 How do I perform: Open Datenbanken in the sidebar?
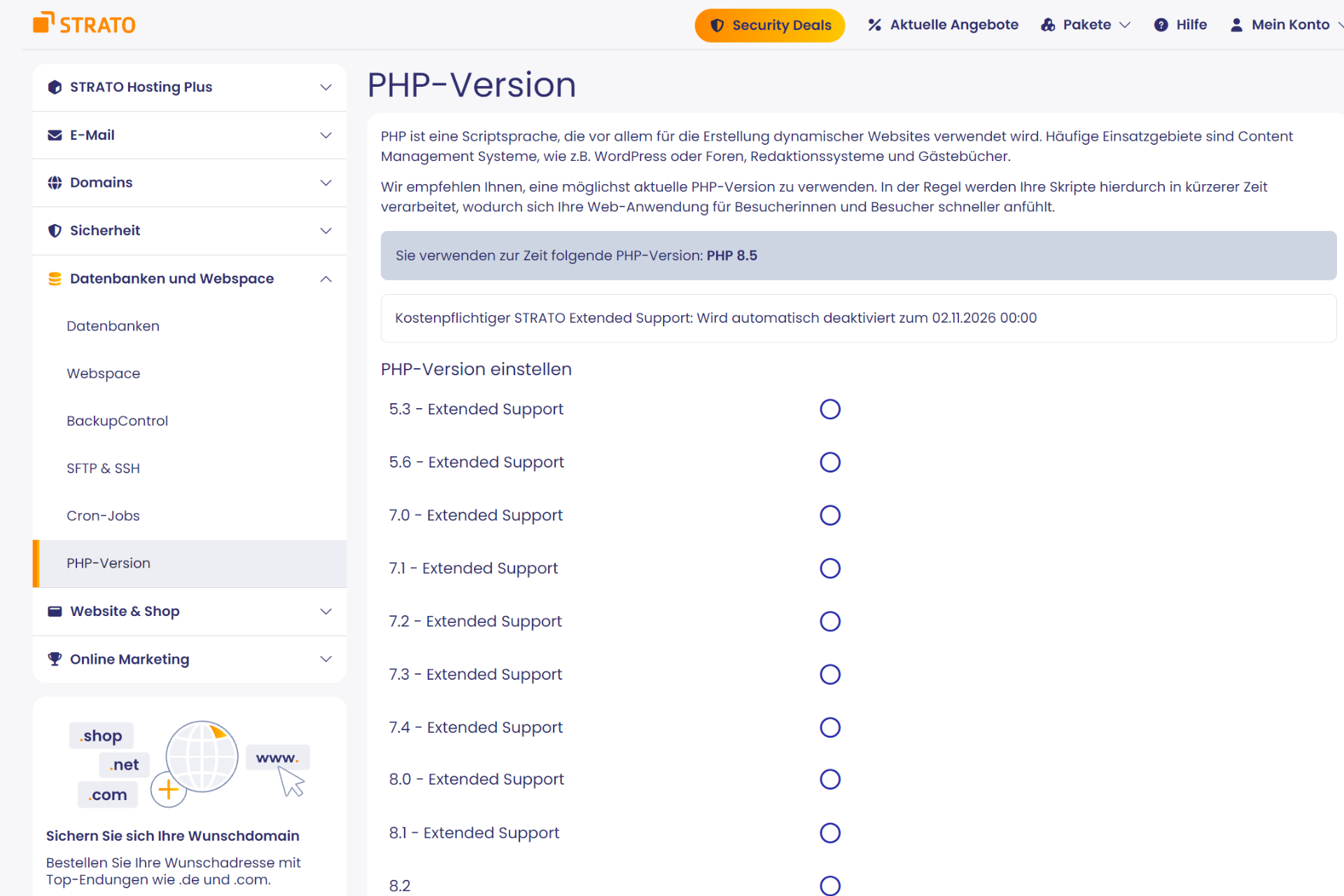(113, 326)
